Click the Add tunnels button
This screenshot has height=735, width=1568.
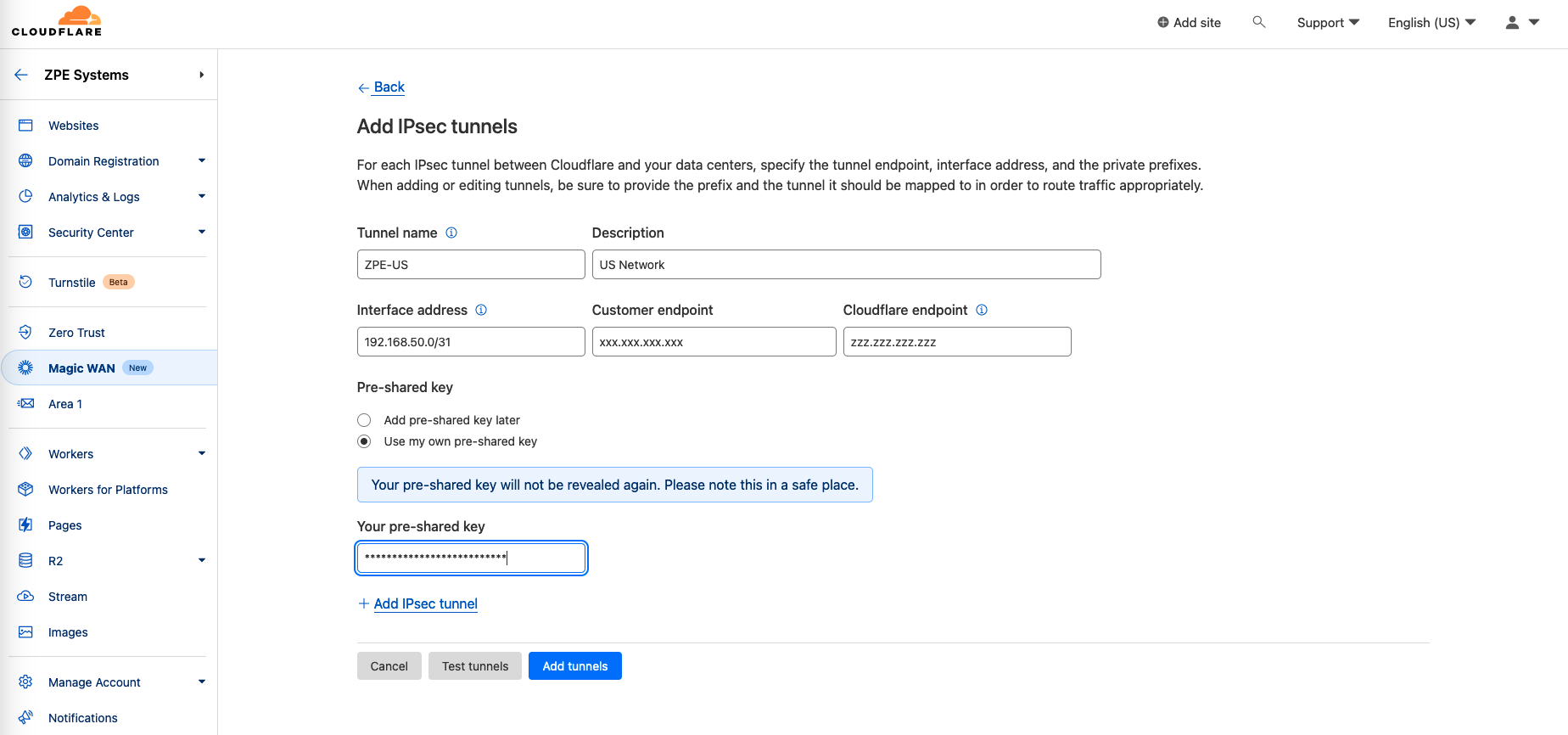tap(575, 666)
